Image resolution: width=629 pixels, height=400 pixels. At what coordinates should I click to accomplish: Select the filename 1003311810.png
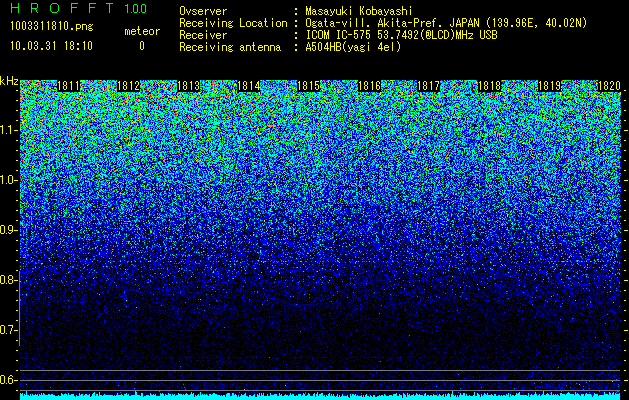(52, 27)
